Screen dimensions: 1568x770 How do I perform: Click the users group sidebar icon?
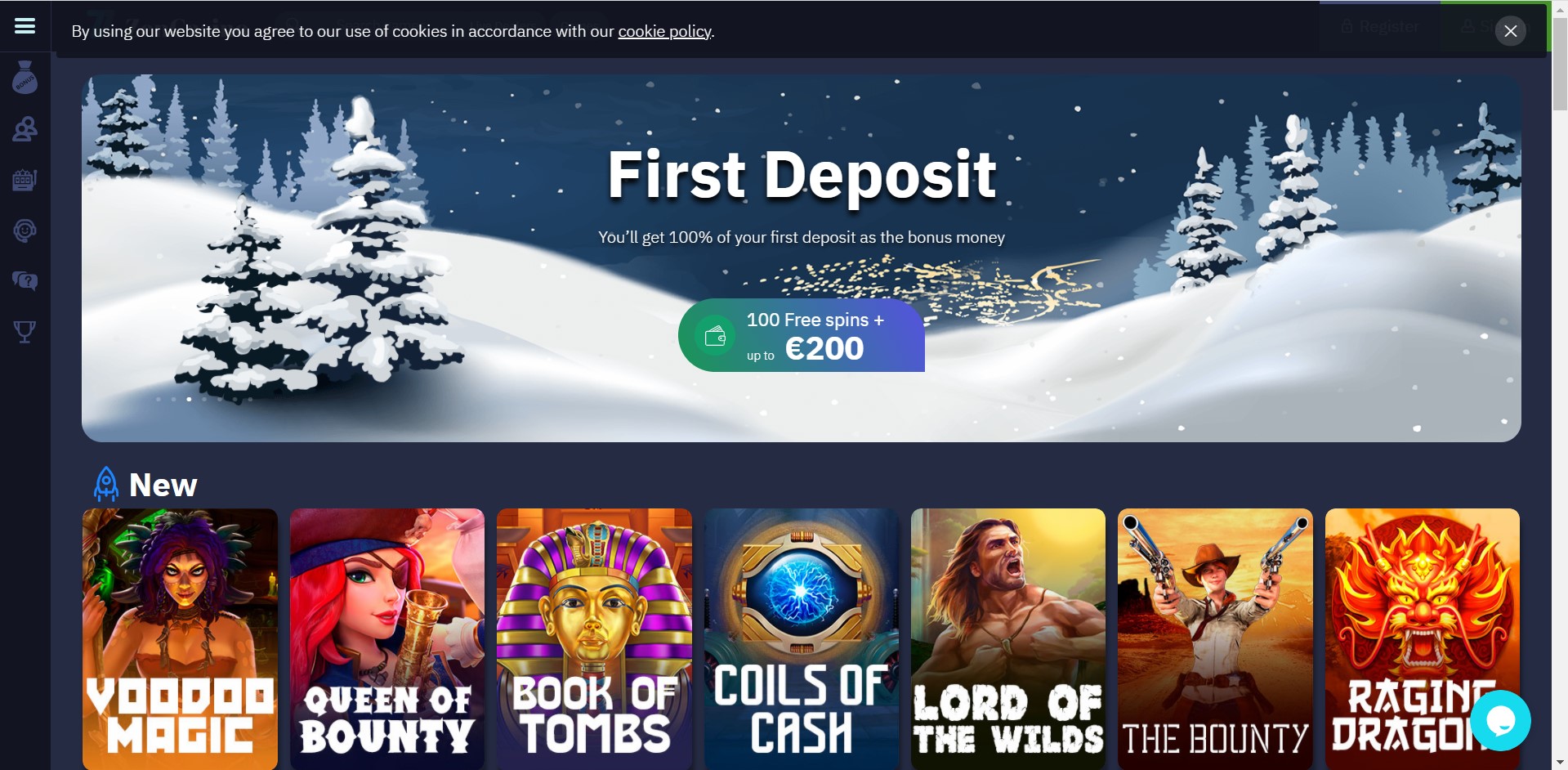[25, 129]
